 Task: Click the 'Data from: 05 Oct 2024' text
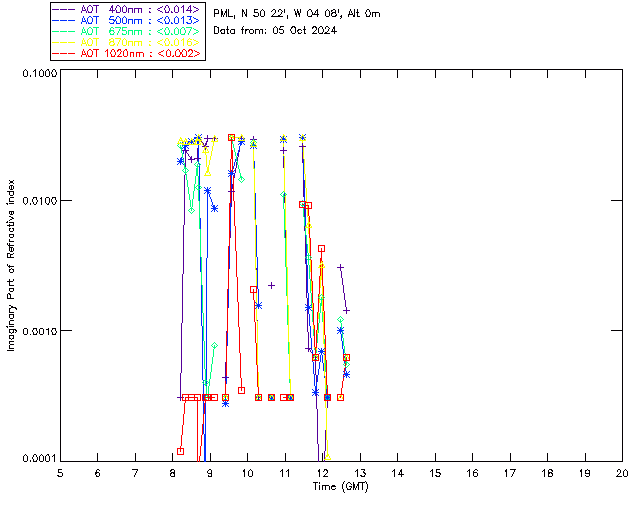tap(275, 30)
